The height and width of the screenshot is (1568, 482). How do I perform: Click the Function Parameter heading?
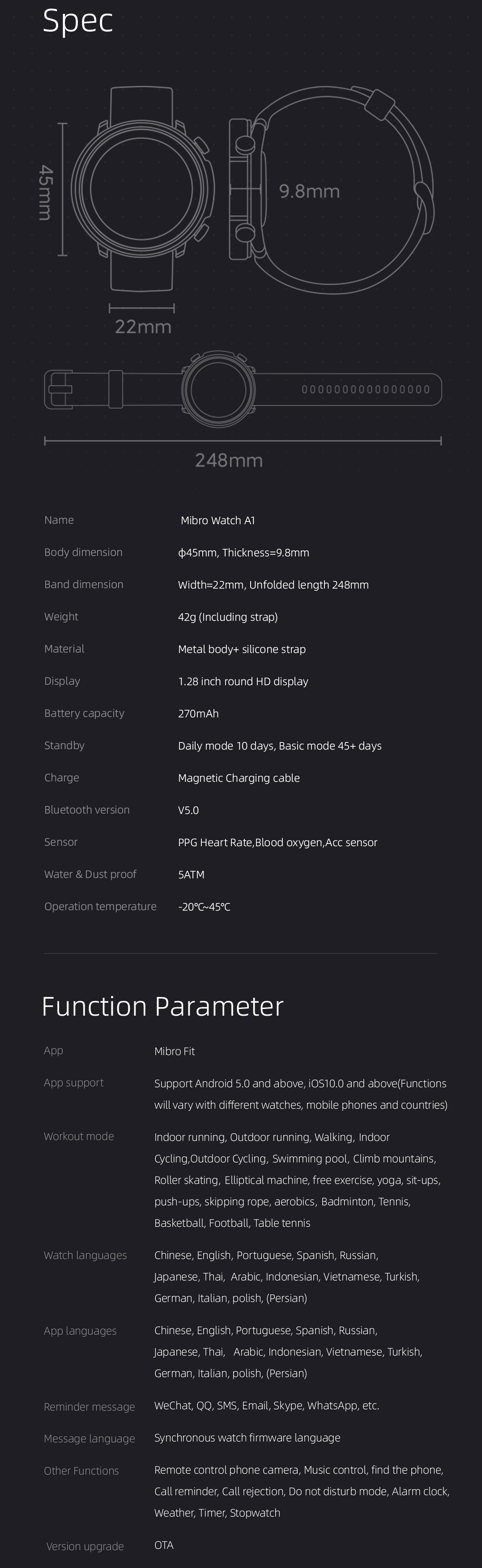click(162, 1006)
